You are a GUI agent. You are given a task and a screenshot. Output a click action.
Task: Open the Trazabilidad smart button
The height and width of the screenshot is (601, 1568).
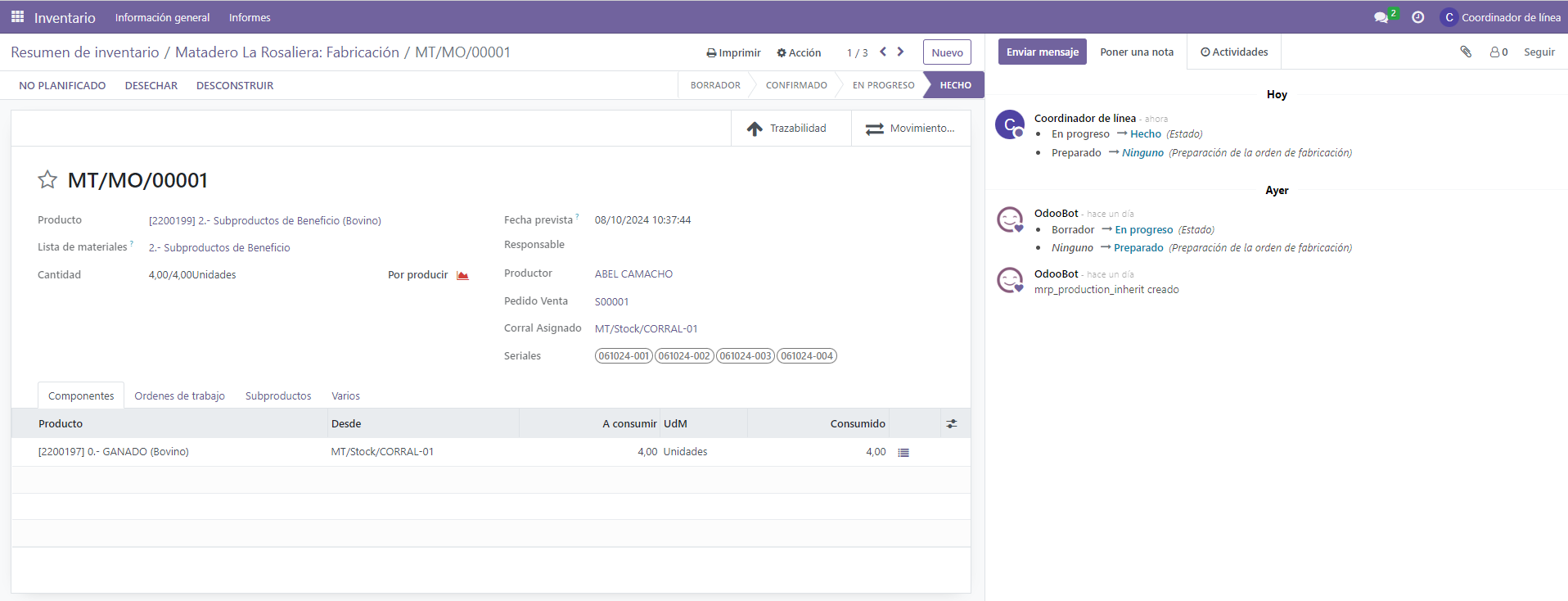791,129
